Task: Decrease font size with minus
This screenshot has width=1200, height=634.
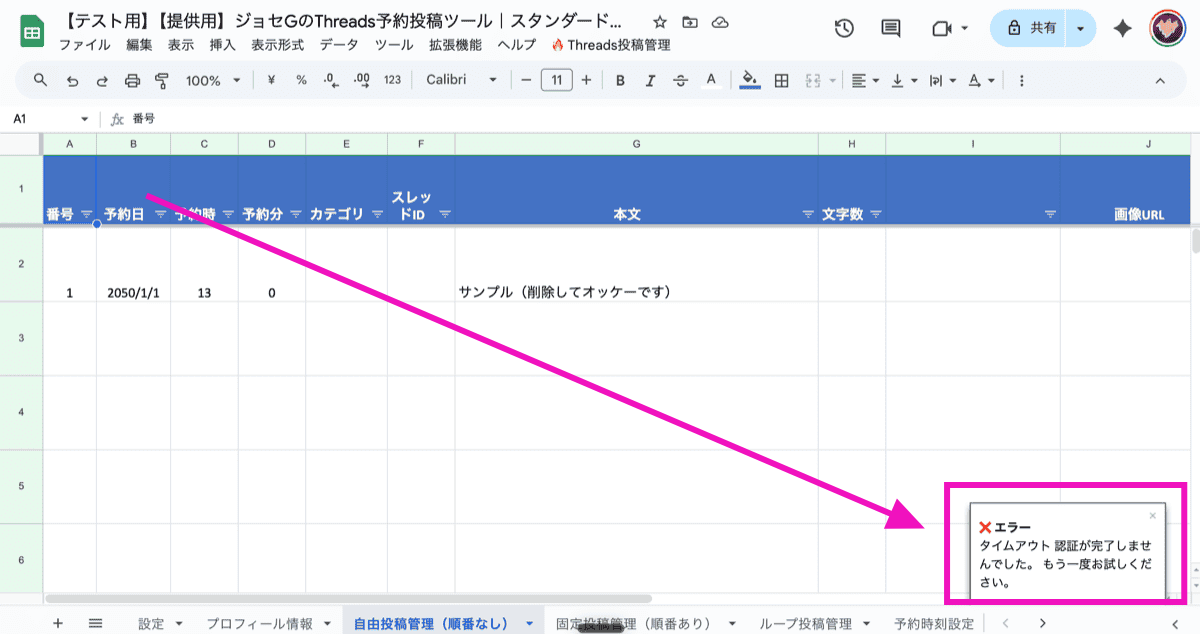Action: pos(526,80)
